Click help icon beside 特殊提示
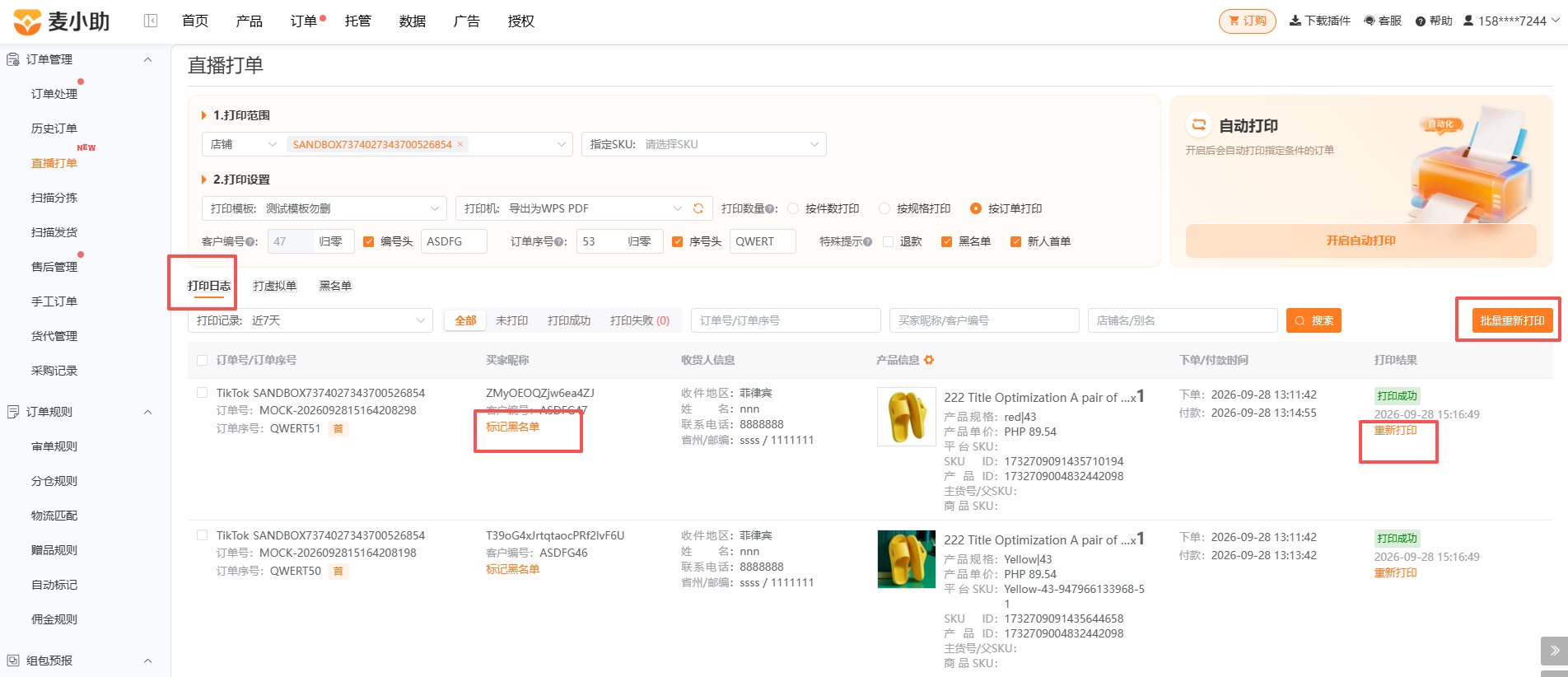Viewport: 1568px width, 677px height. pos(867,242)
